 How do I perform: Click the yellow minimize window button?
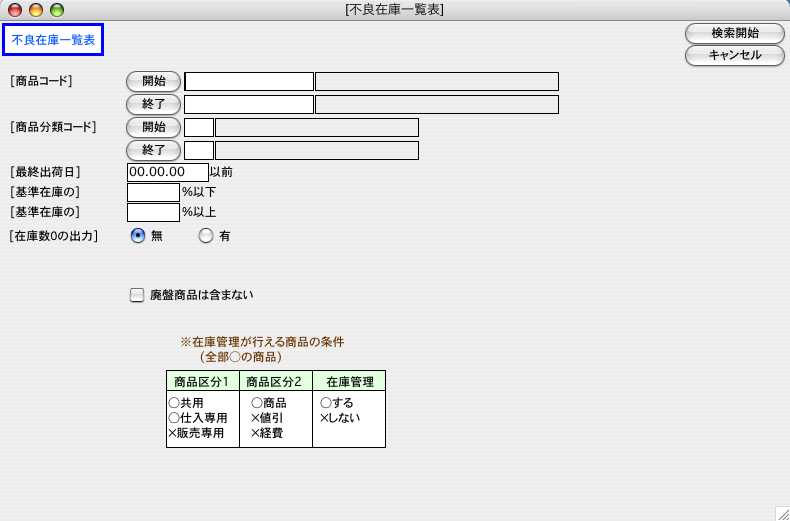[x=36, y=10]
